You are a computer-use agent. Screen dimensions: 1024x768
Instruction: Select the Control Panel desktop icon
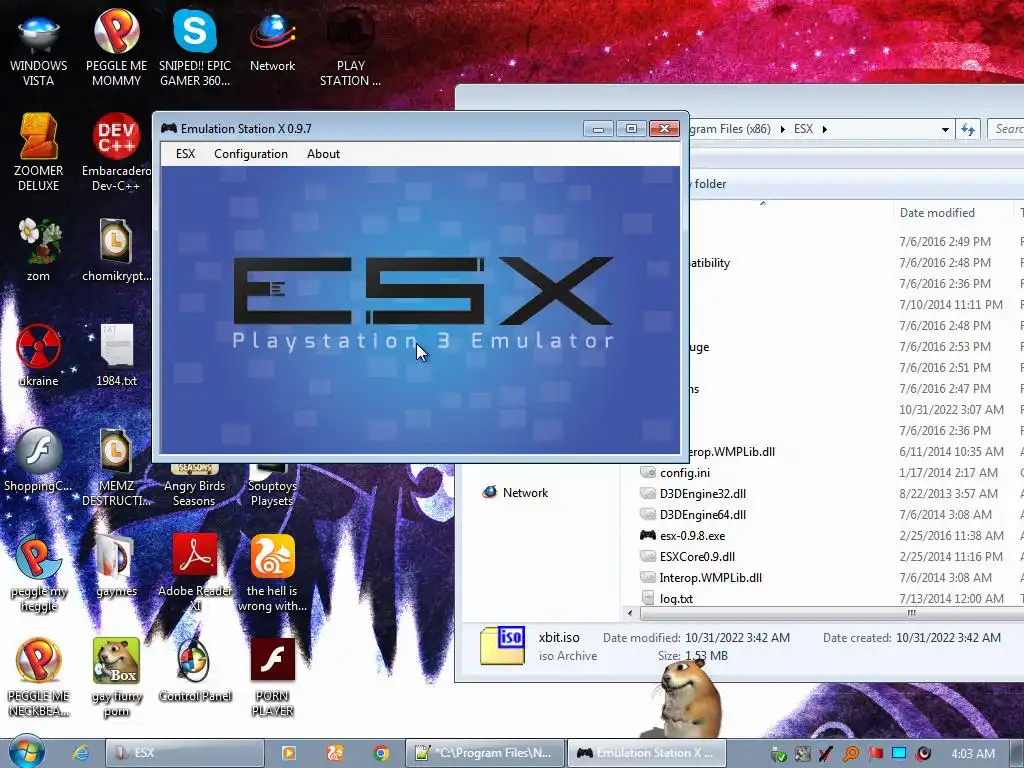195,670
